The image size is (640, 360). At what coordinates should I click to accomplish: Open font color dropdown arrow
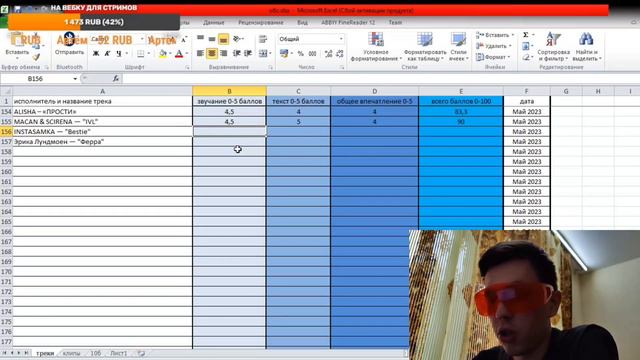click(187, 53)
